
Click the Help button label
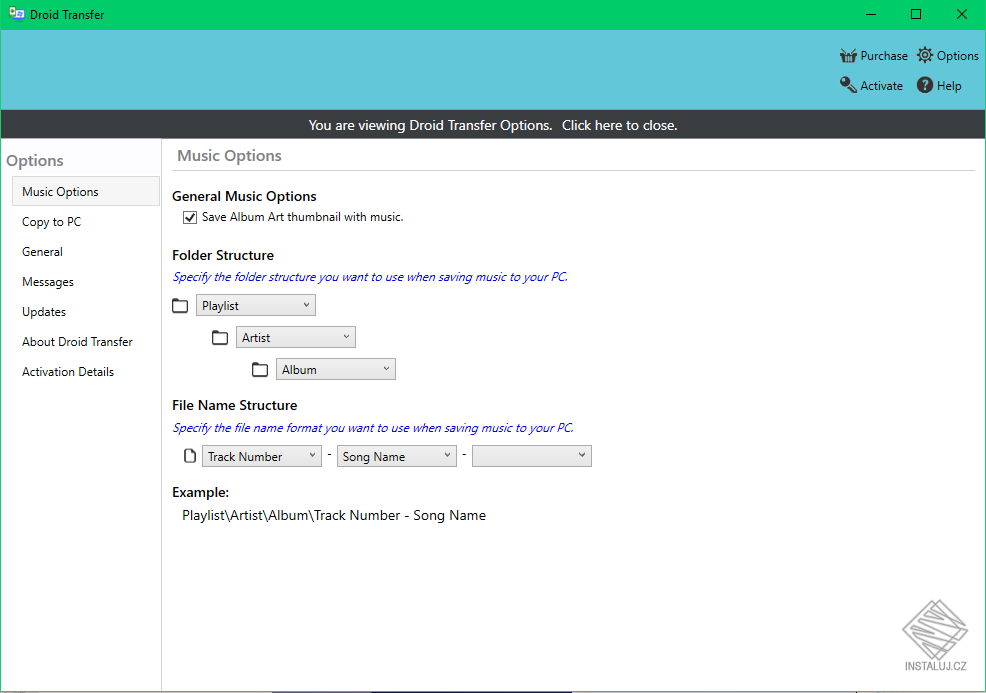(x=949, y=86)
